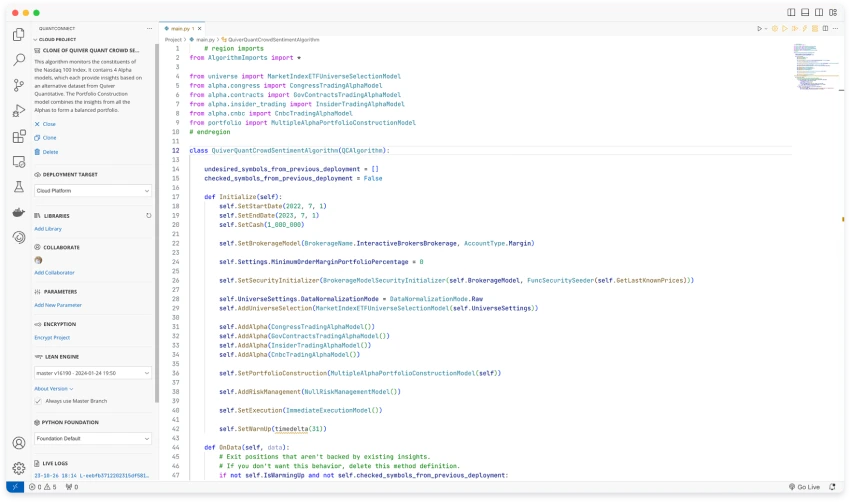Open the Accounts person icon
Image resolution: width=850 pixels, height=502 pixels.
tap(18, 443)
